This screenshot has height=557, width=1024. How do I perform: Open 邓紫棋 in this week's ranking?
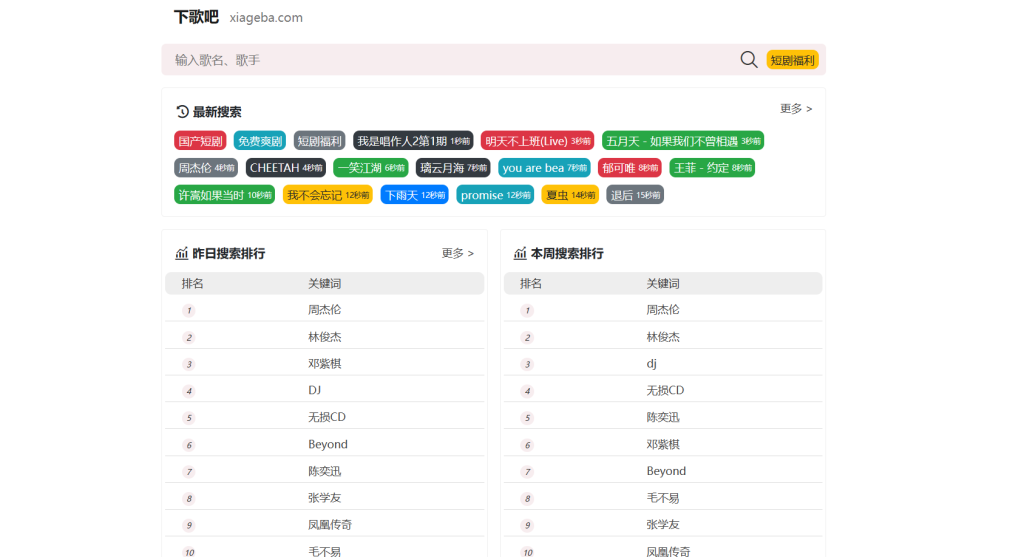(x=663, y=444)
